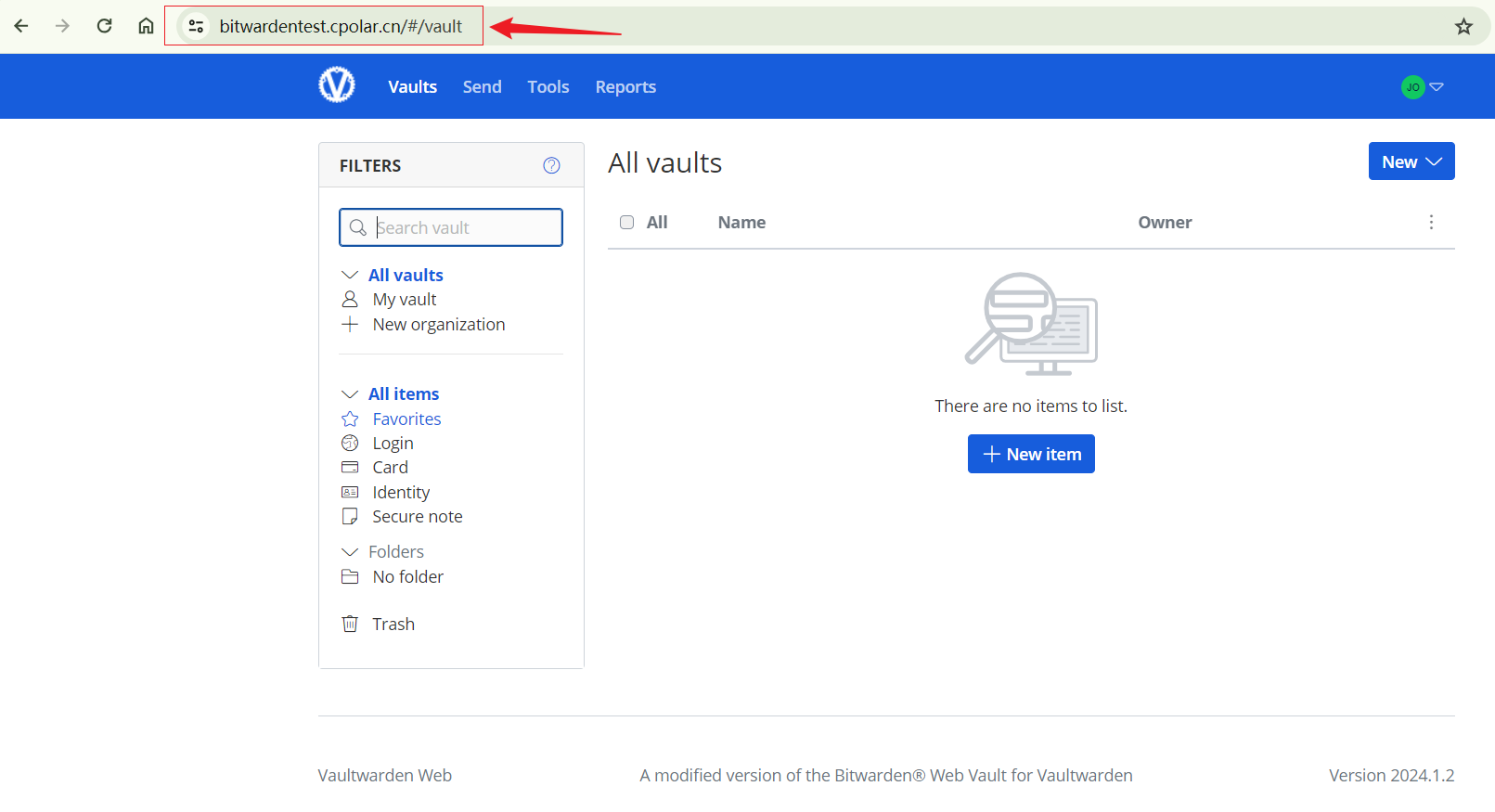This screenshot has height=812, width=1495.
Task: Select the All items filter
Action: point(404,394)
